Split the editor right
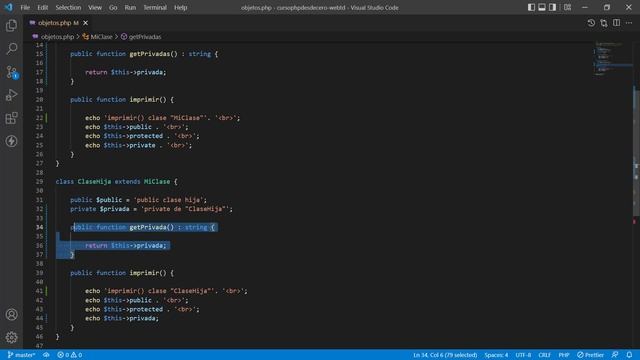Image resolution: width=640 pixels, height=360 pixels. 616,23
